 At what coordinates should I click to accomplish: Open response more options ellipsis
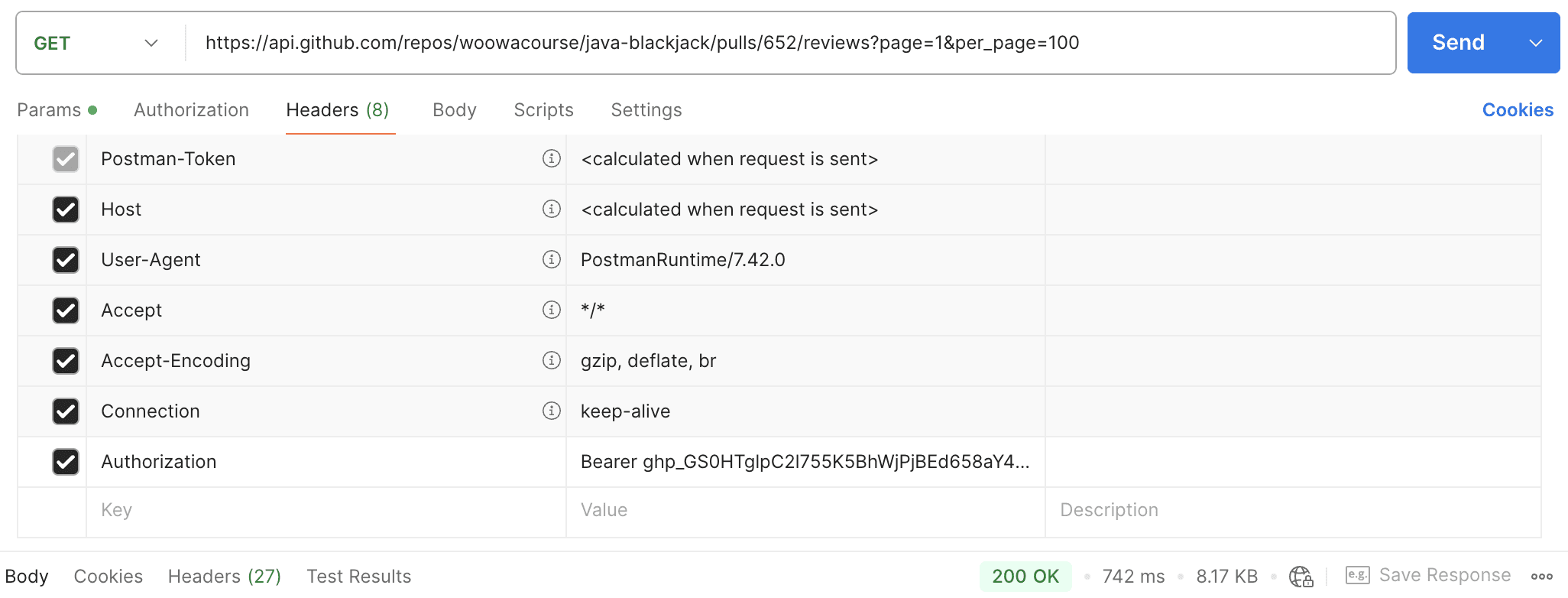(1541, 576)
